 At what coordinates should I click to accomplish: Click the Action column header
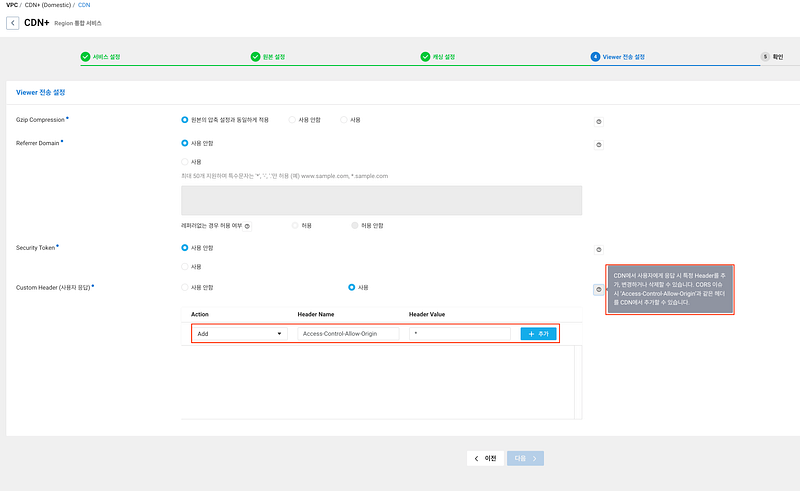199,314
